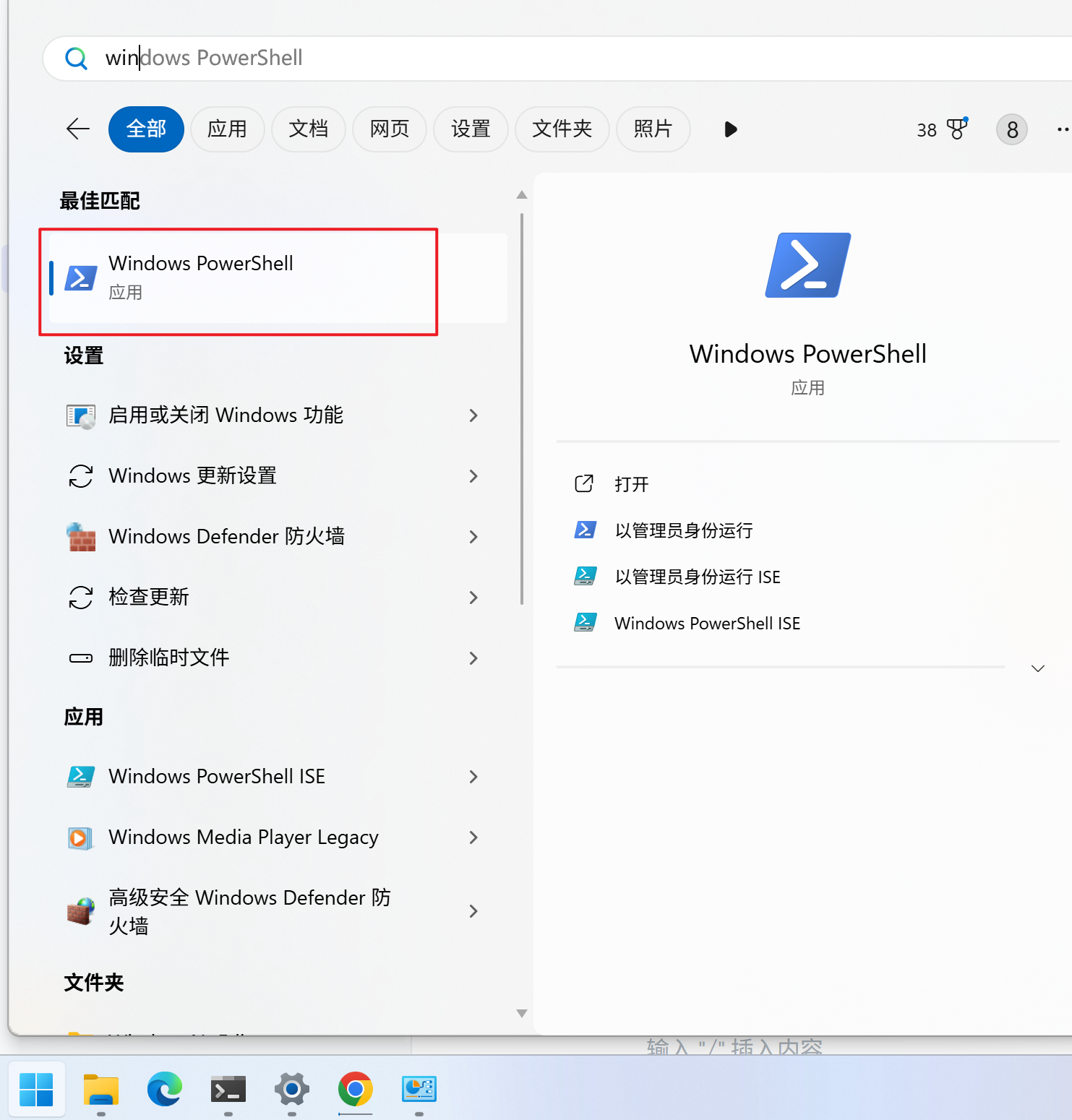Expand the chevron next to 检查更新
This screenshot has height=1120, width=1072.
[473, 598]
